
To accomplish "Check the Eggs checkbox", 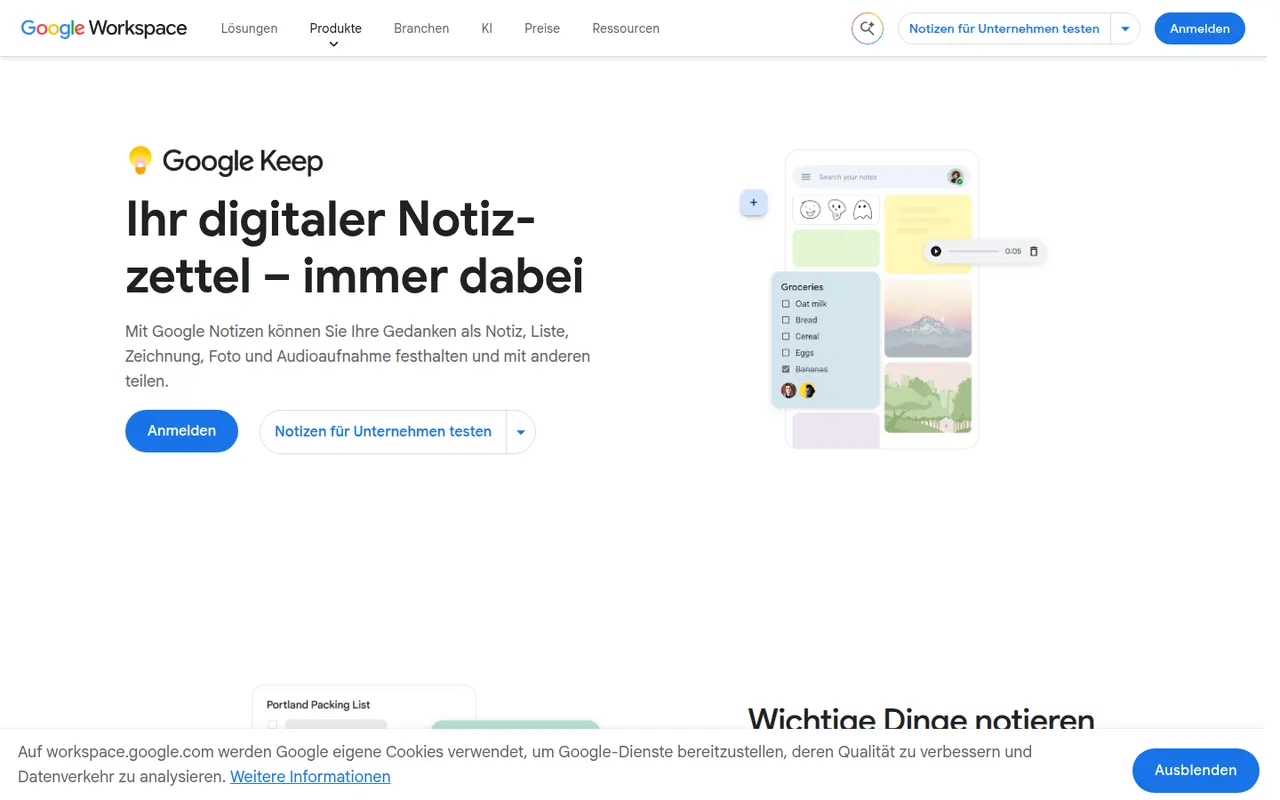I will click(786, 353).
